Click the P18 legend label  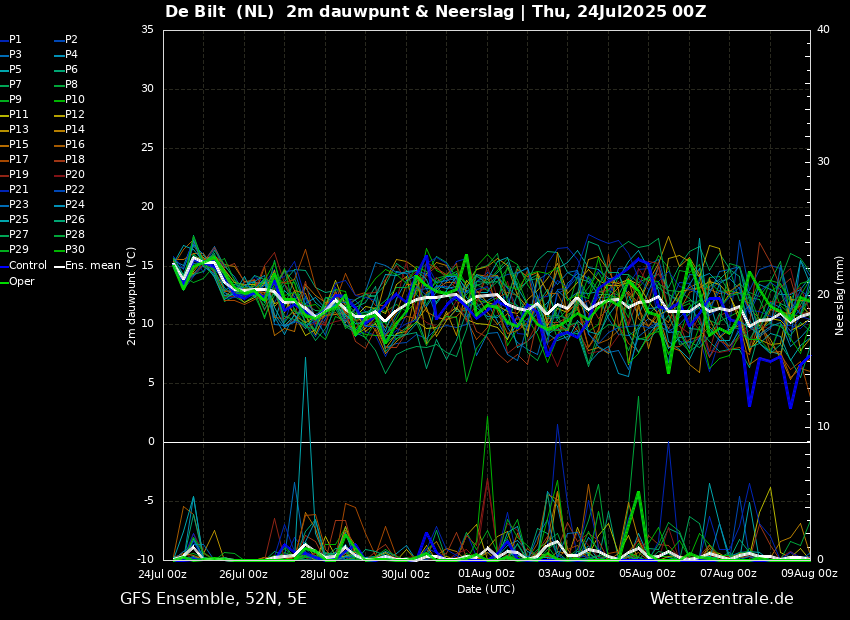(x=75, y=159)
